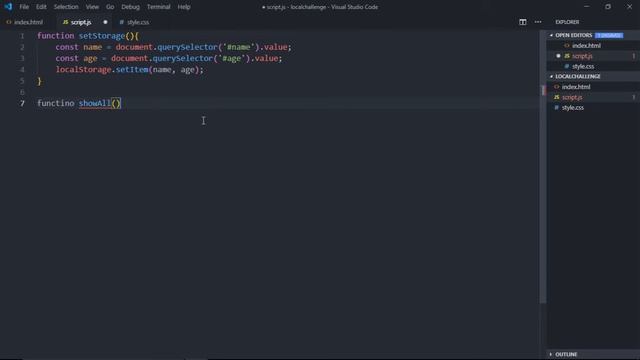Click the EXPLORER panel title
The width and height of the screenshot is (640, 360).
point(567,22)
